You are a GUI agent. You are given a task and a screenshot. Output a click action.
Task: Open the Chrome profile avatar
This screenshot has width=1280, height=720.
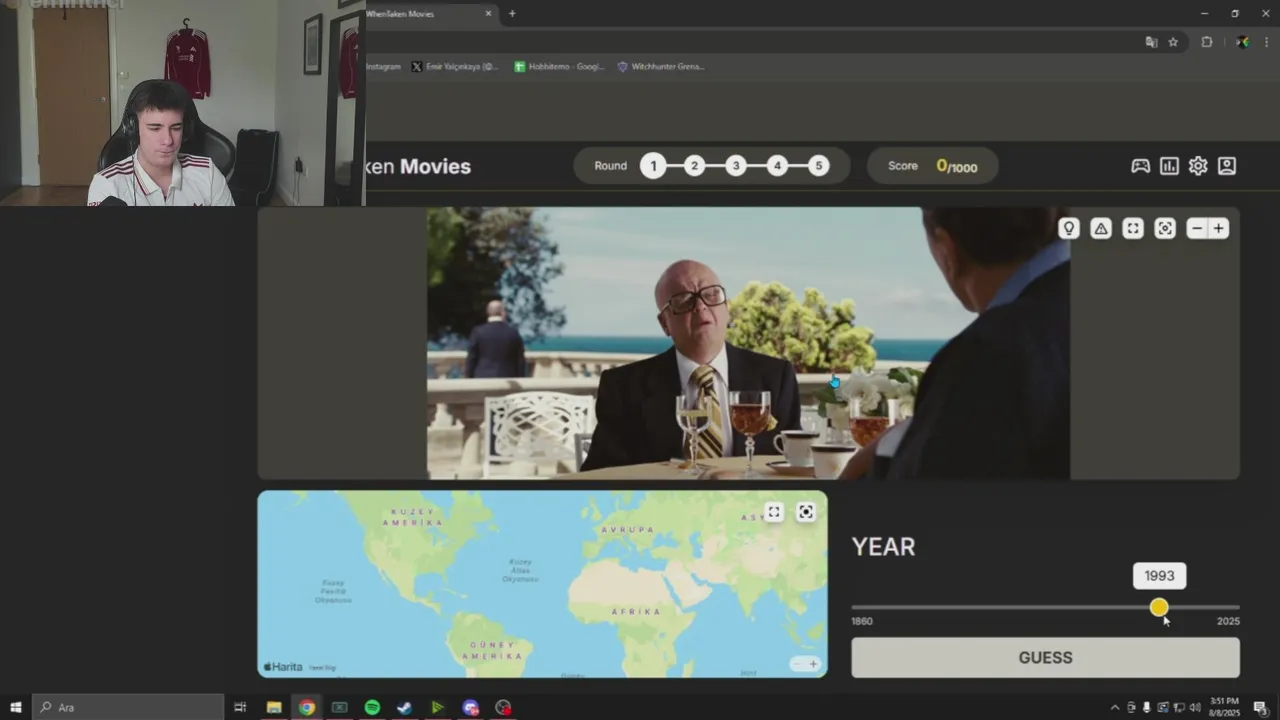[x=1242, y=42]
